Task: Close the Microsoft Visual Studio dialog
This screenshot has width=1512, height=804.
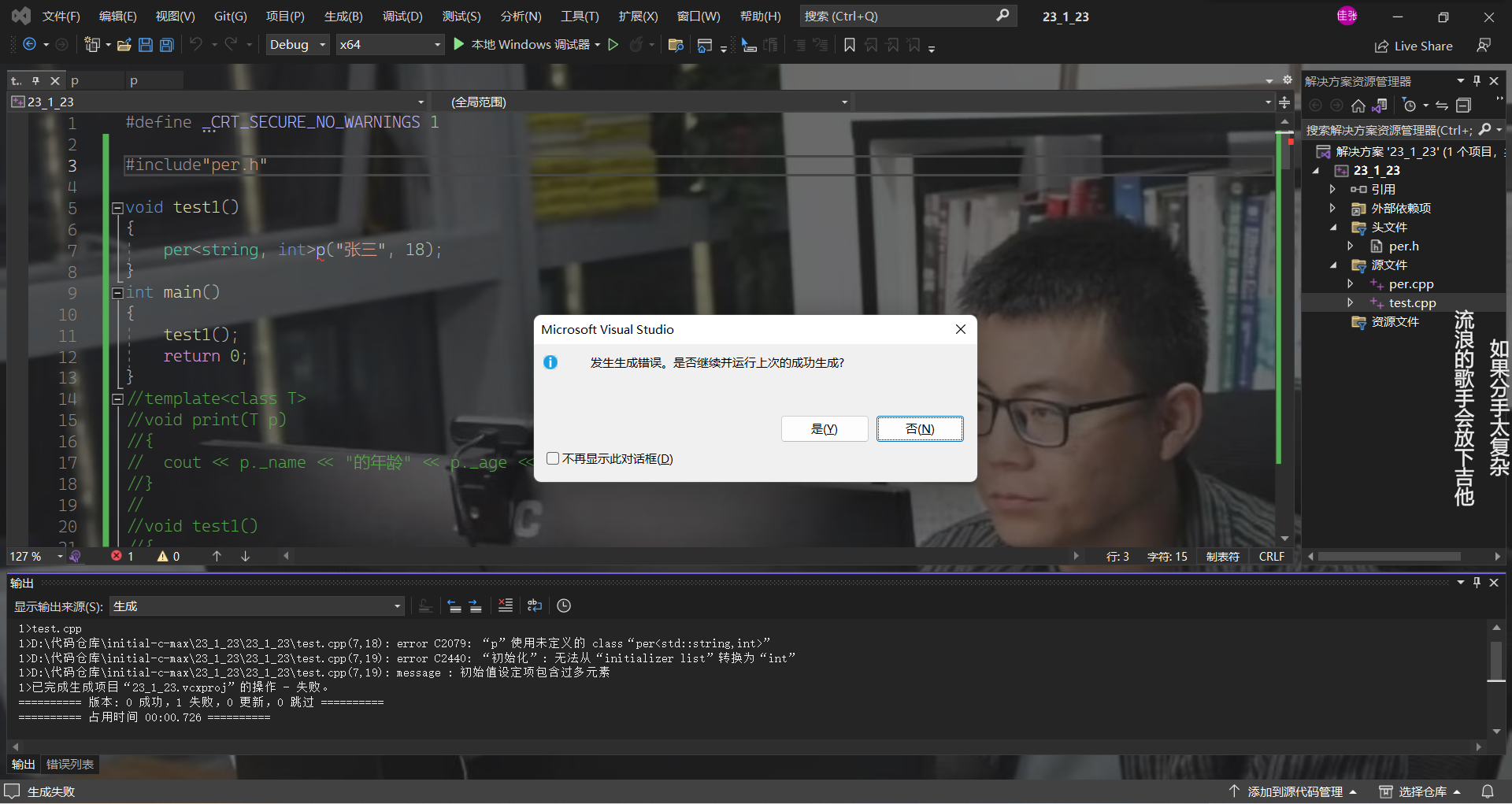Action: point(960,329)
